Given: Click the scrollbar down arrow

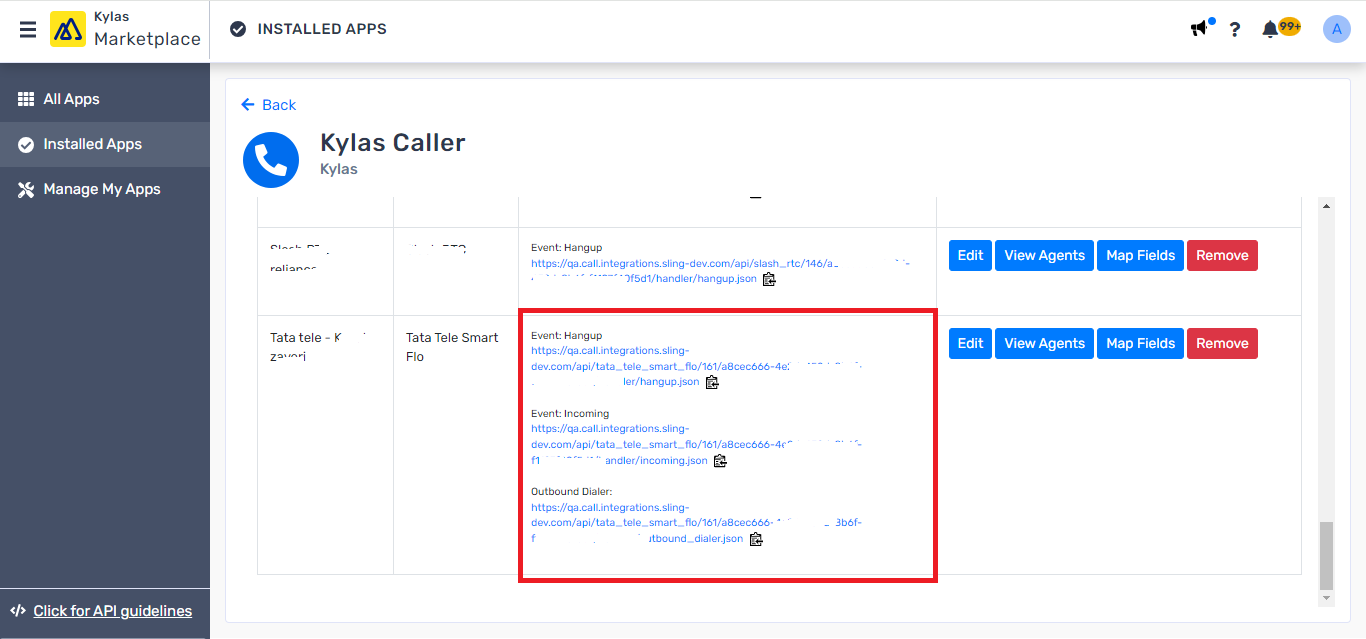Looking at the screenshot, I should click(x=1327, y=598).
